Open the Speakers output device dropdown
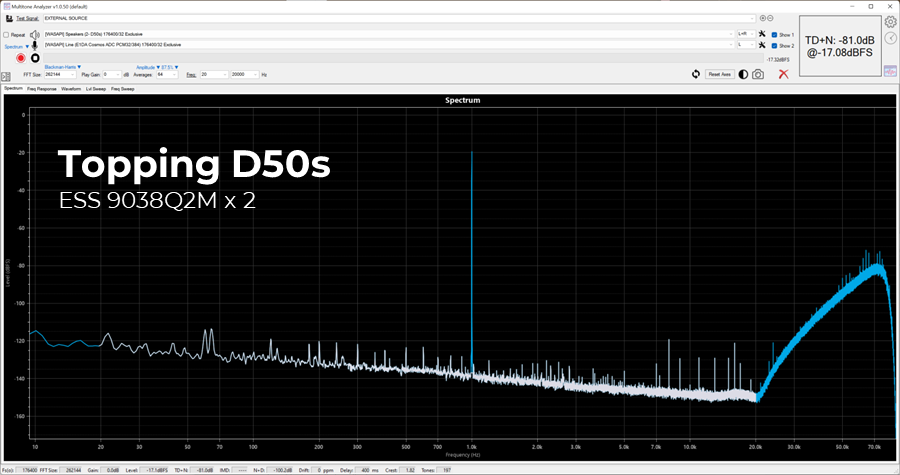Viewport: 900px width, 475px height. pos(389,34)
